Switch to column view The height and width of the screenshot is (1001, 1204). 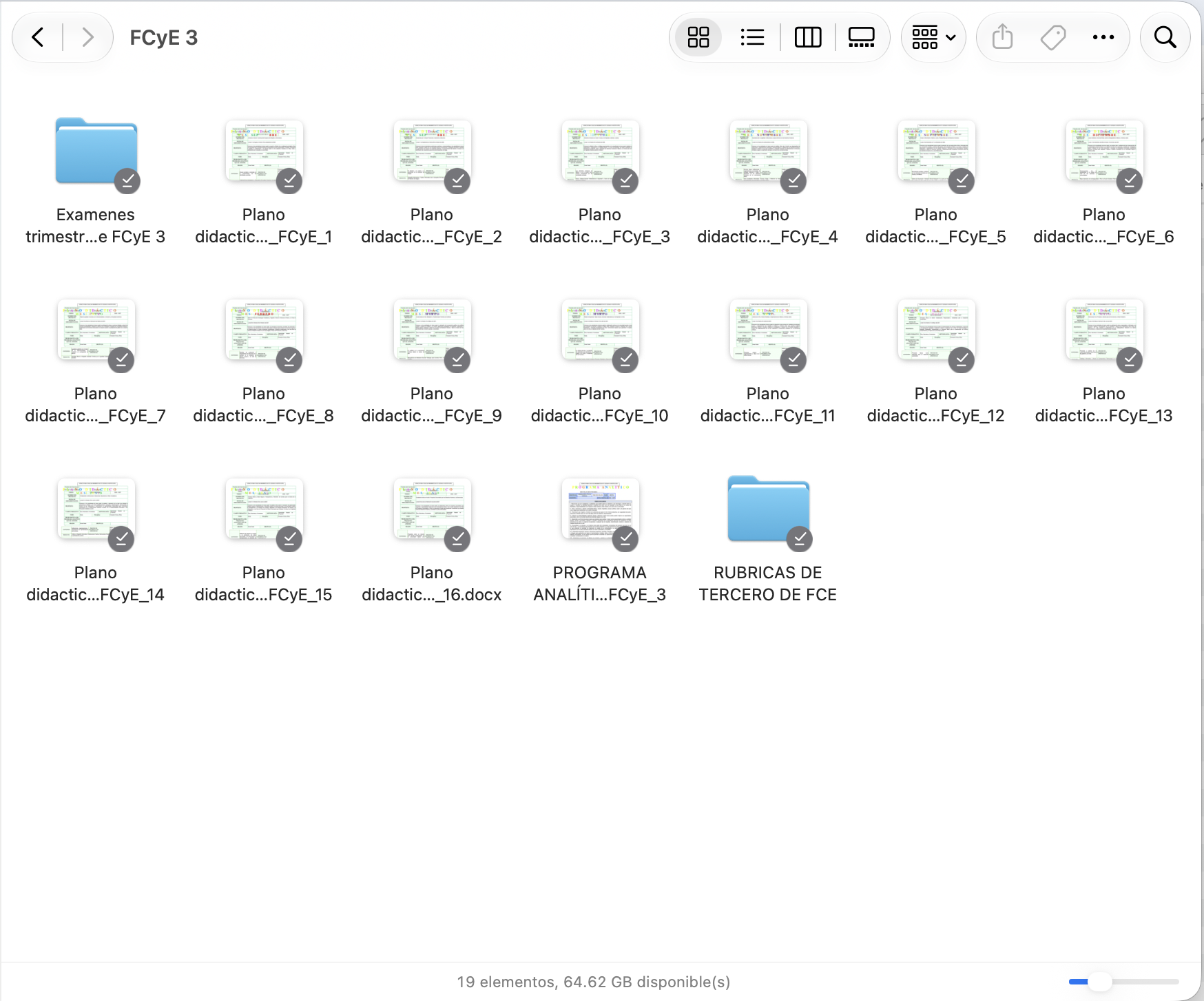(x=808, y=37)
